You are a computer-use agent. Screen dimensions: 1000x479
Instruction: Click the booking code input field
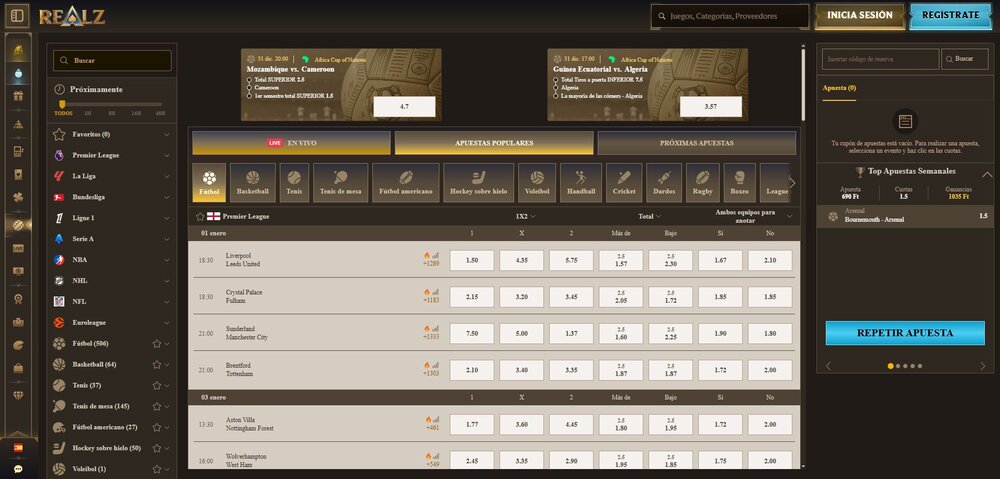click(x=880, y=59)
